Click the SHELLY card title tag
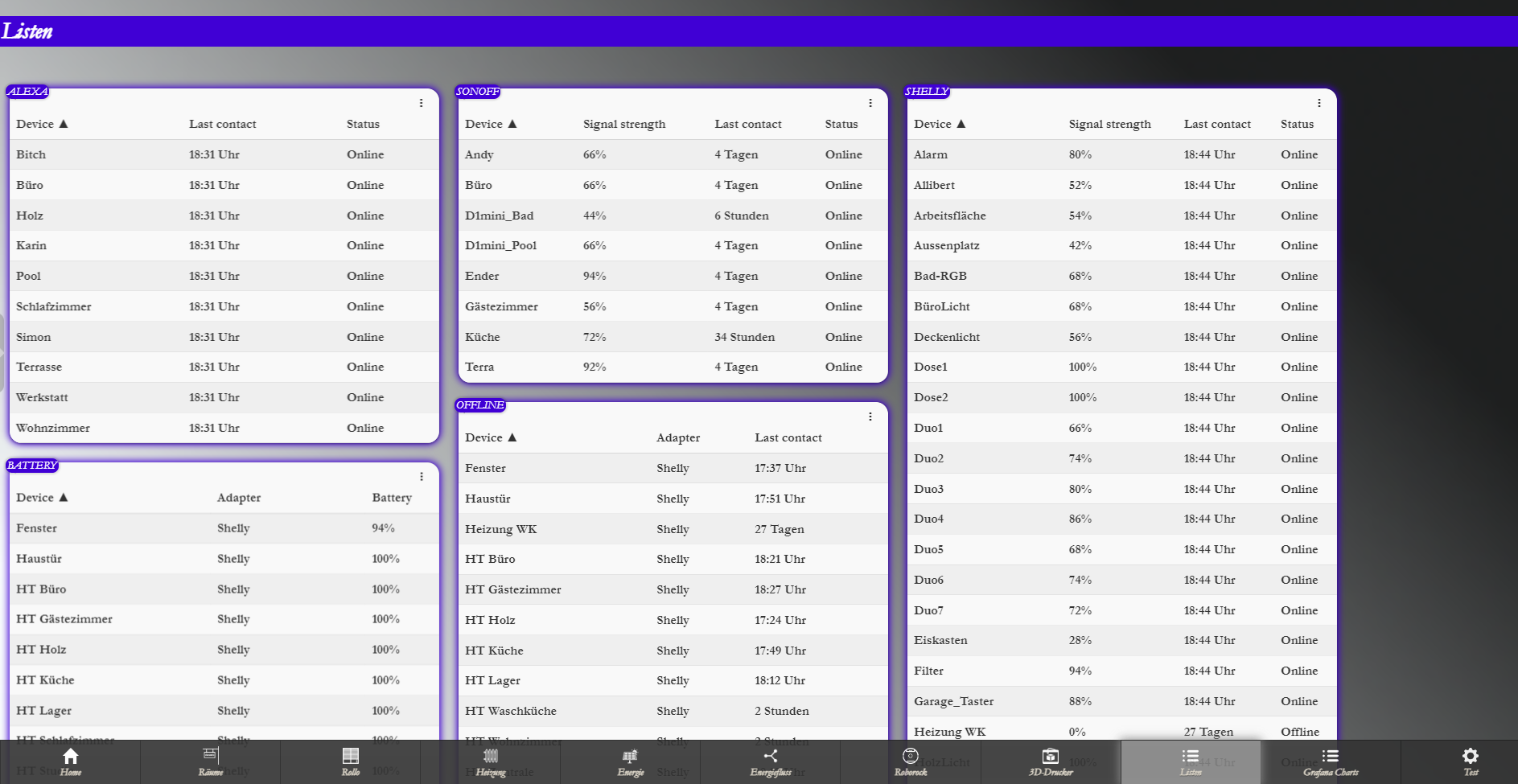This screenshot has height=784, width=1518. click(927, 92)
